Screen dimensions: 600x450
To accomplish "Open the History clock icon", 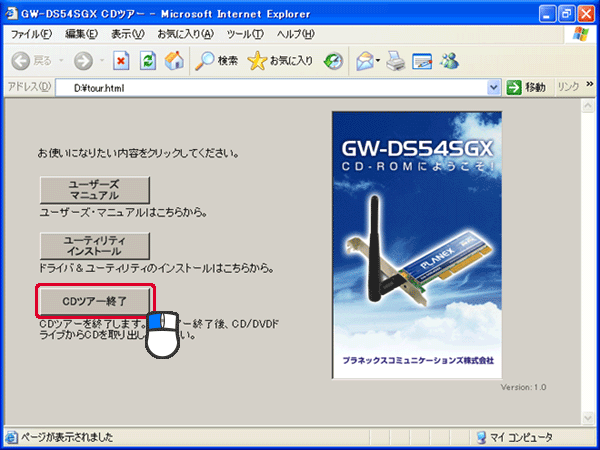I will click(x=333, y=60).
